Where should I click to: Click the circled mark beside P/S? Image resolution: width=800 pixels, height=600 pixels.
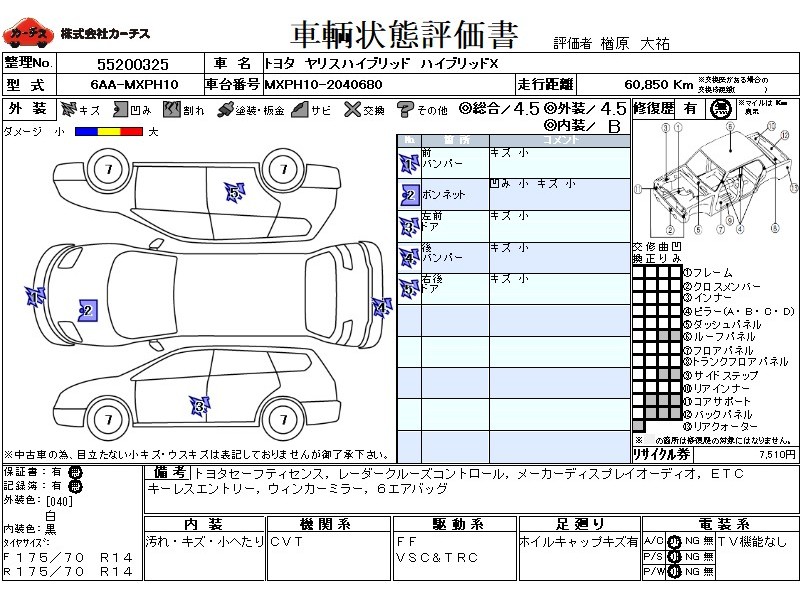pyautogui.click(x=674, y=556)
